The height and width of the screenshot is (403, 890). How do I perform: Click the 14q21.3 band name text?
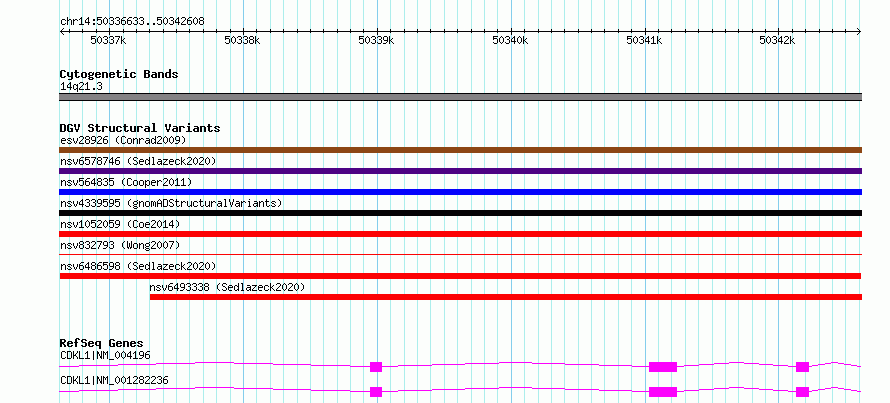pyautogui.click(x=81, y=86)
